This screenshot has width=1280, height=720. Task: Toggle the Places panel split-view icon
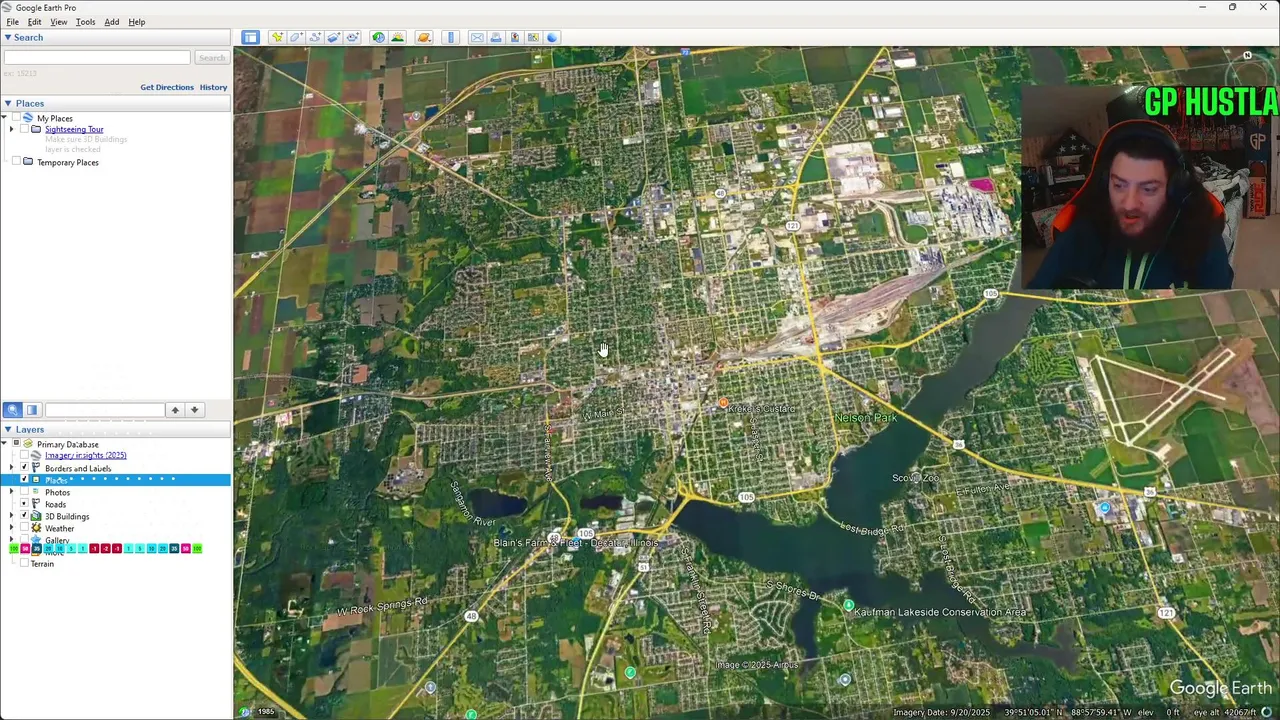(x=32, y=410)
